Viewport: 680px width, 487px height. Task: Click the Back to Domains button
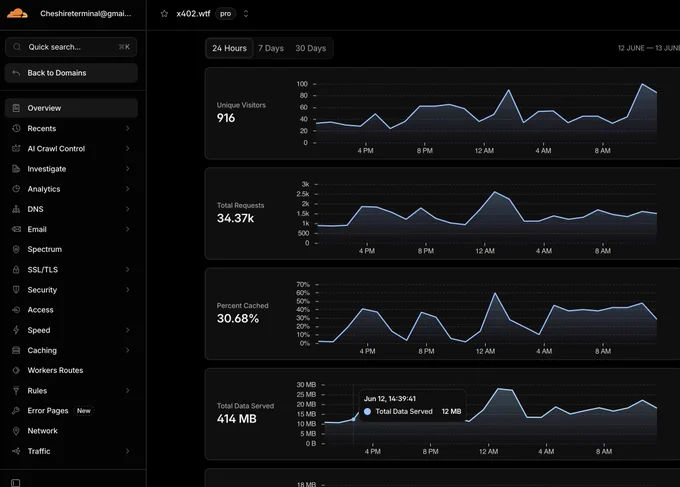(x=71, y=73)
